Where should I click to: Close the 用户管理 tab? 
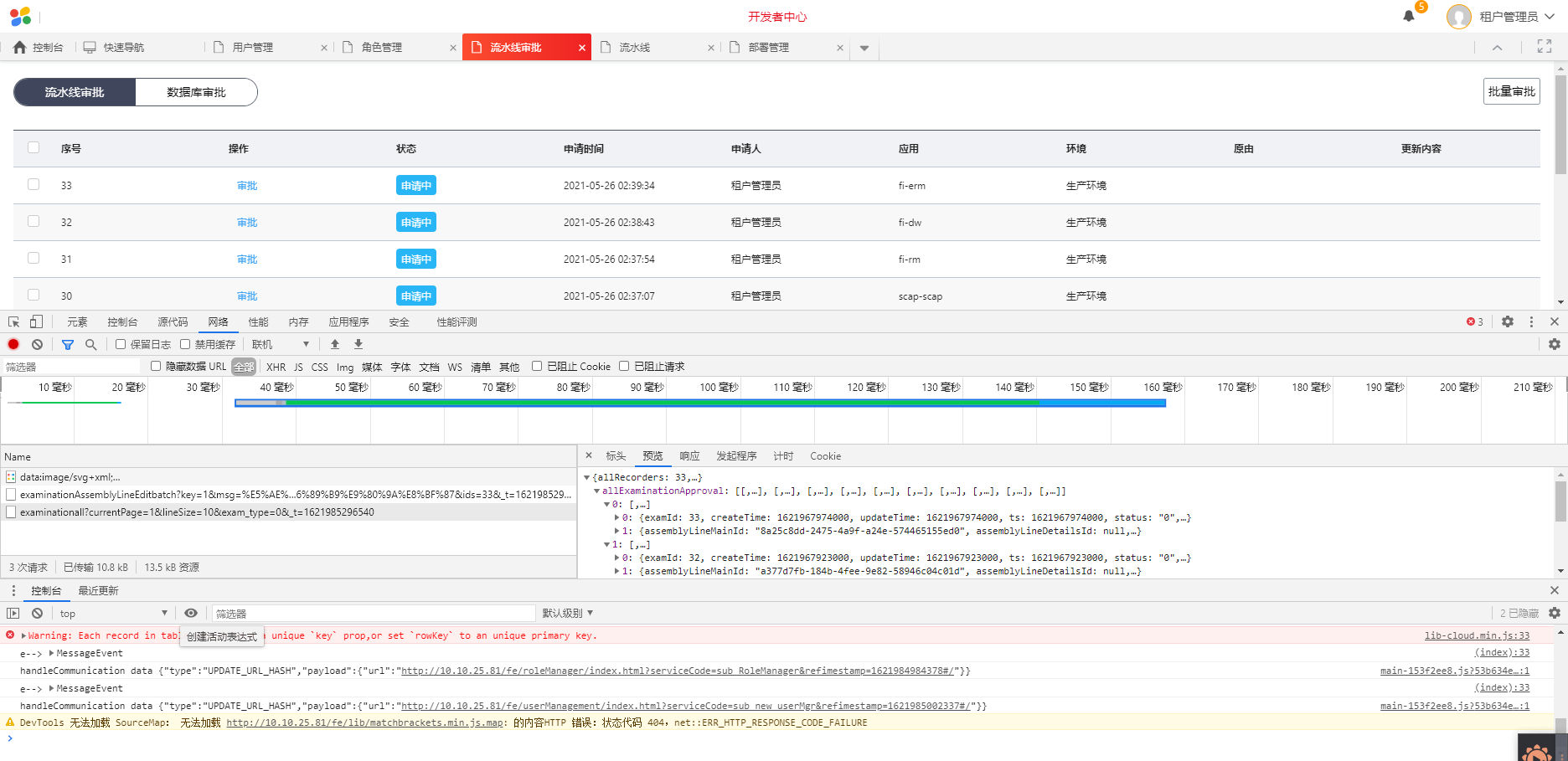[324, 48]
